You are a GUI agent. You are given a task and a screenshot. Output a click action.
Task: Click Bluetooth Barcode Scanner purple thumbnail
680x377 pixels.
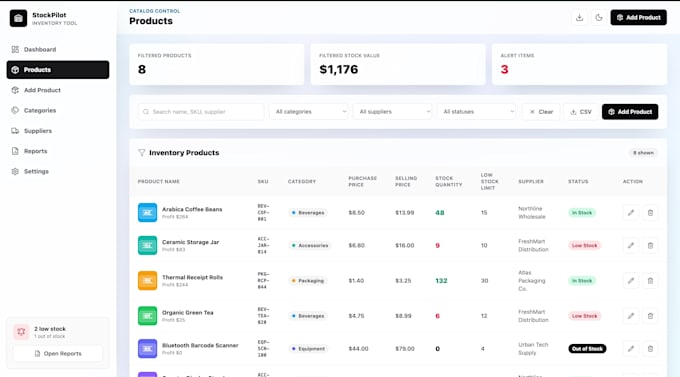coord(147,348)
